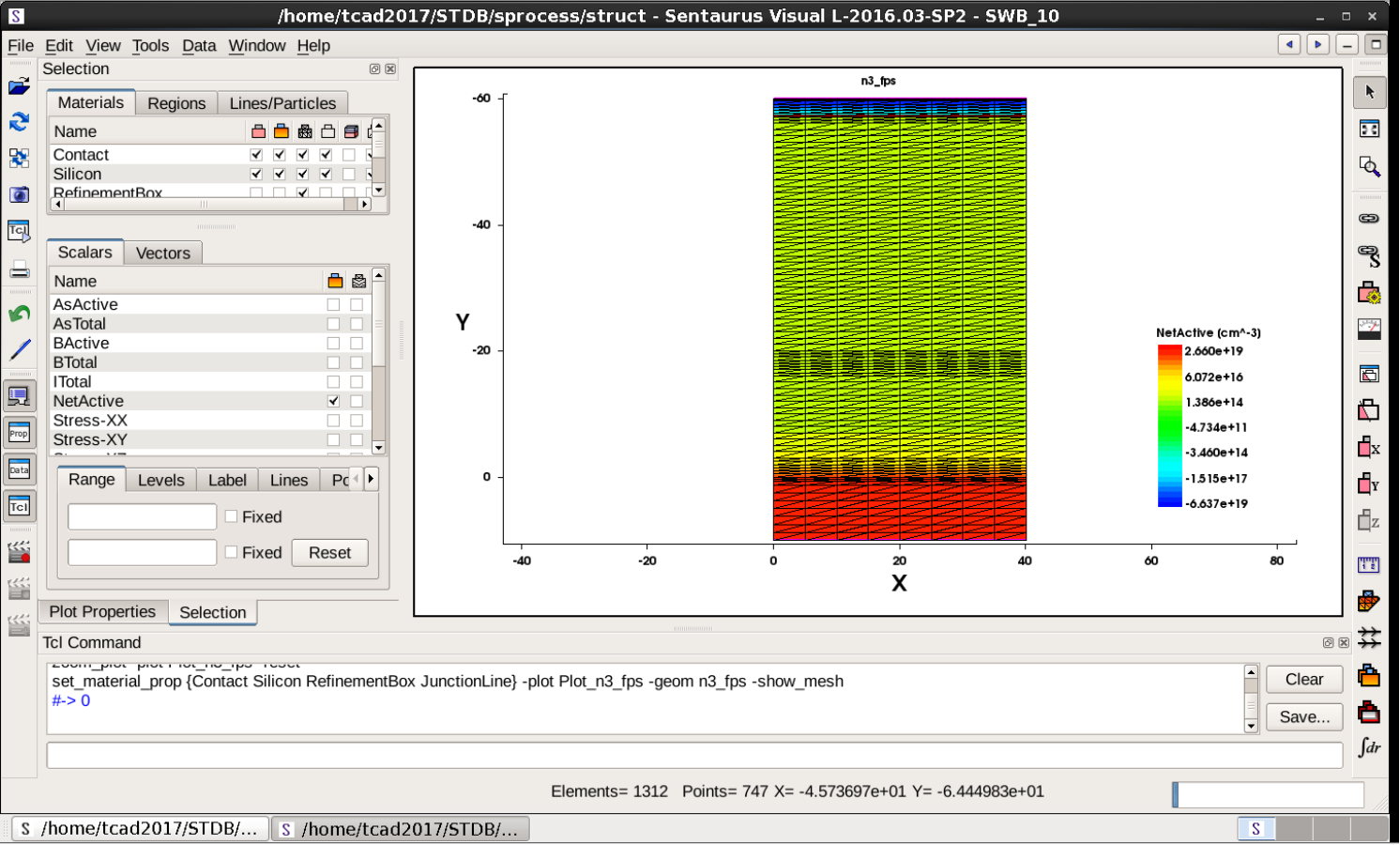The image size is (1400, 845).
Task: Select the blue pen draw tool
Action: point(19,350)
